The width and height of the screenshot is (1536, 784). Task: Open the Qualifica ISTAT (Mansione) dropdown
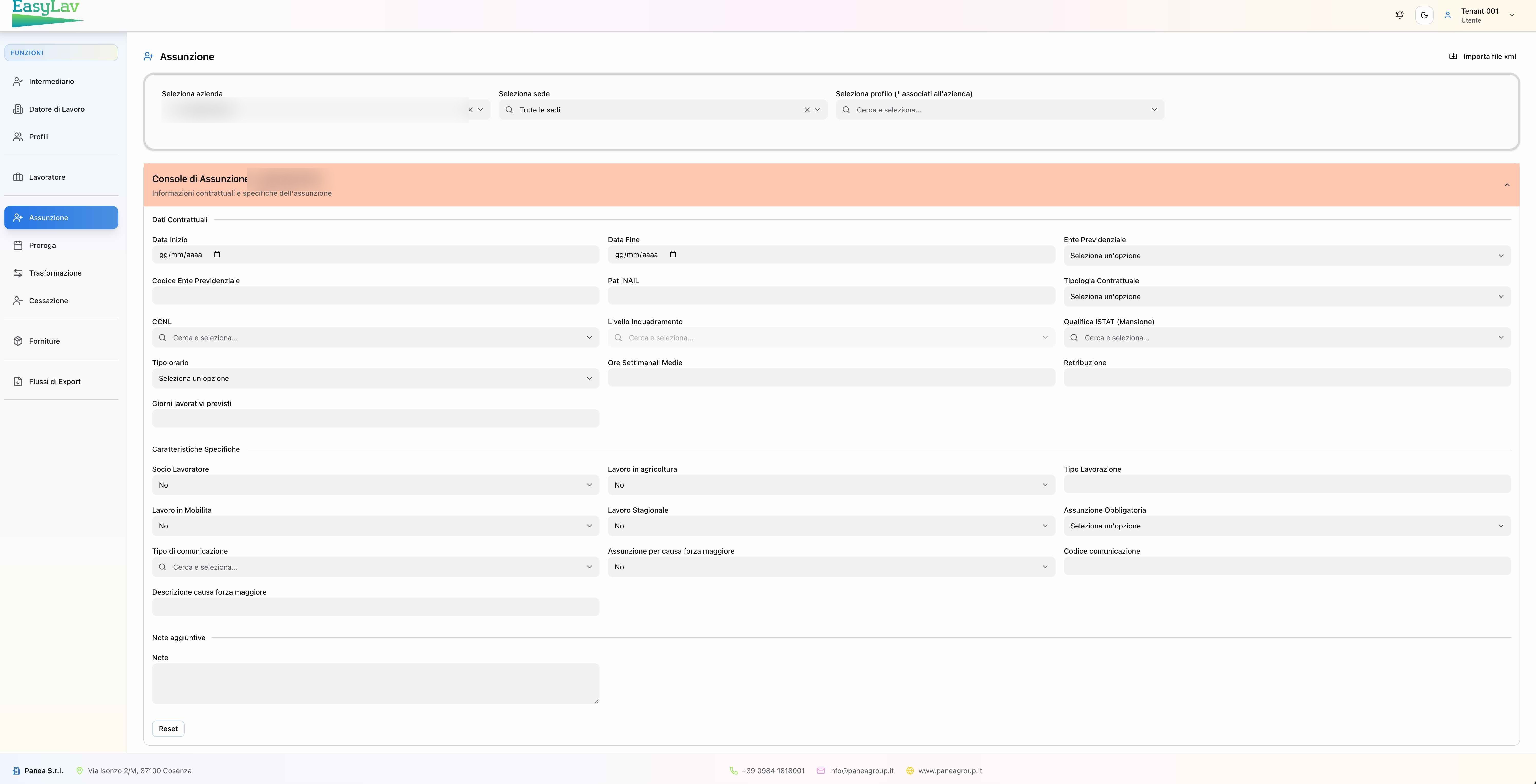(1287, 337)
